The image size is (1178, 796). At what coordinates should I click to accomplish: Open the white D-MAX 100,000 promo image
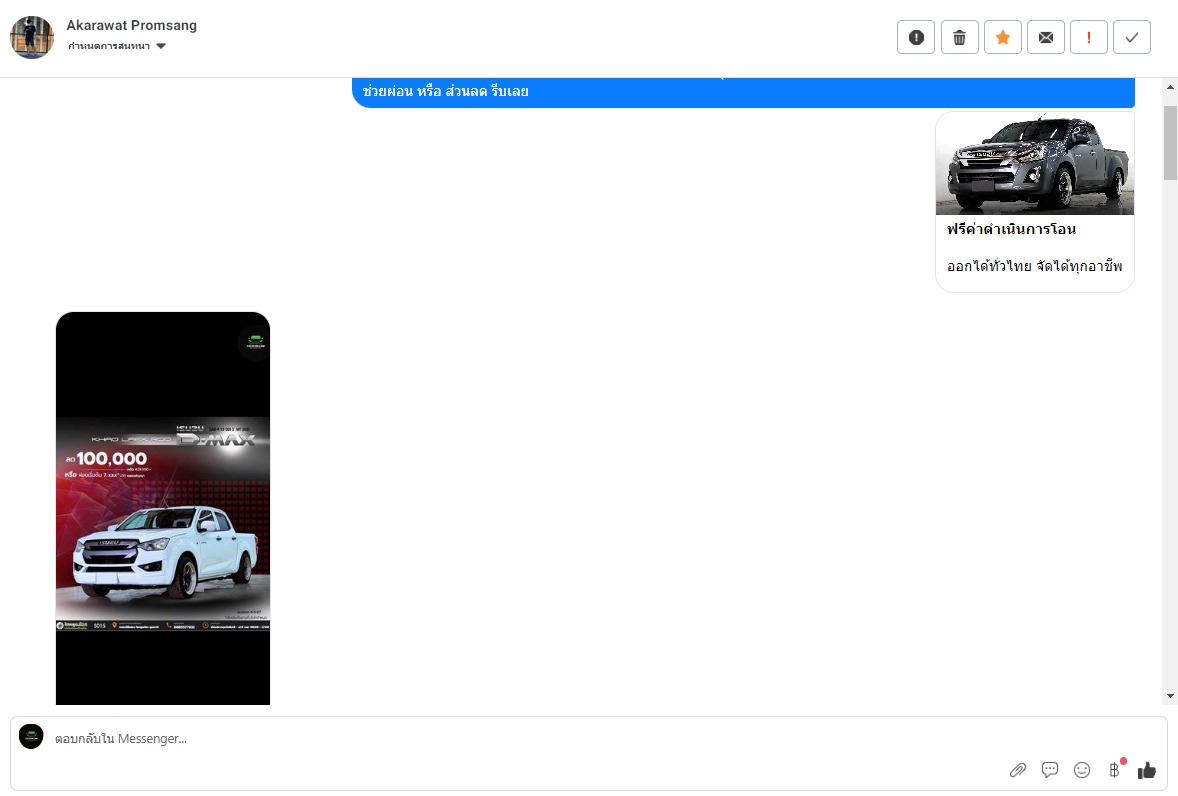pyautogui.click(x=163, y=508)
